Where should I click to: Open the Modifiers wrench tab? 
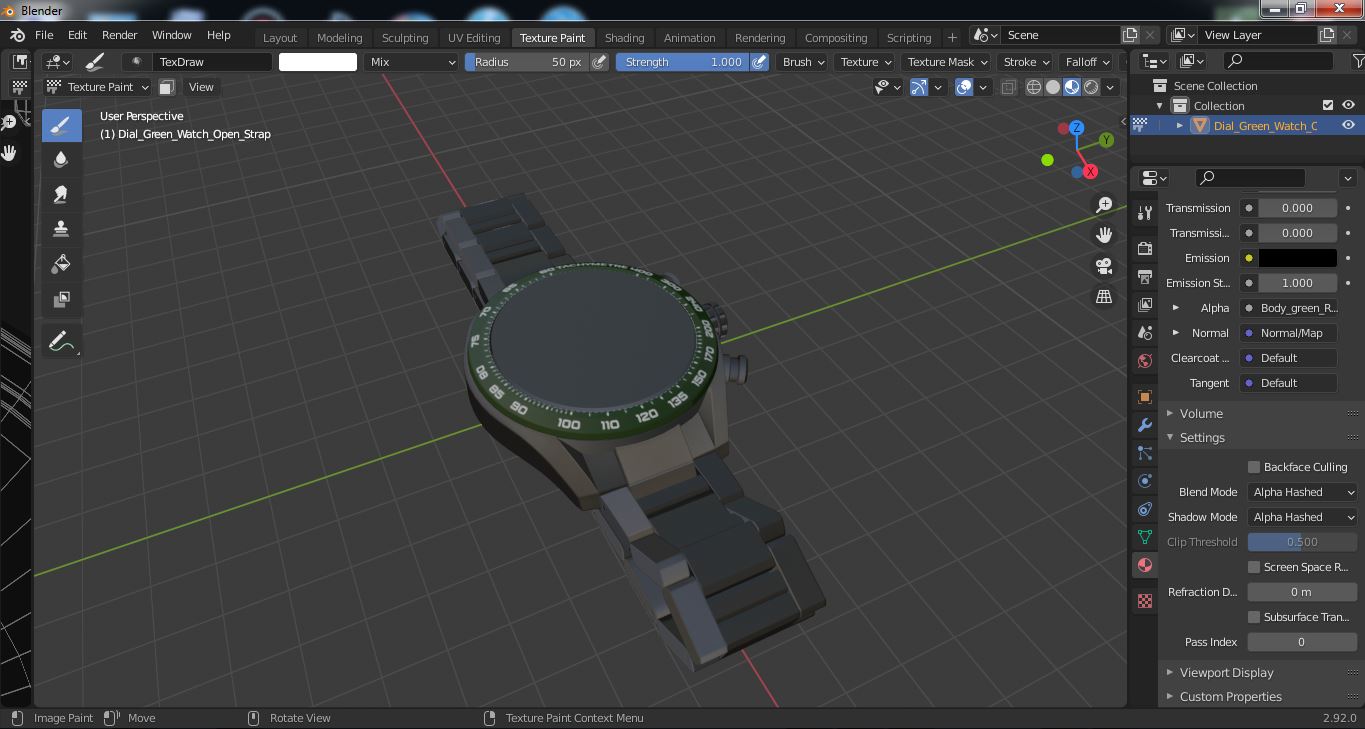click(x=1145, y=425)
